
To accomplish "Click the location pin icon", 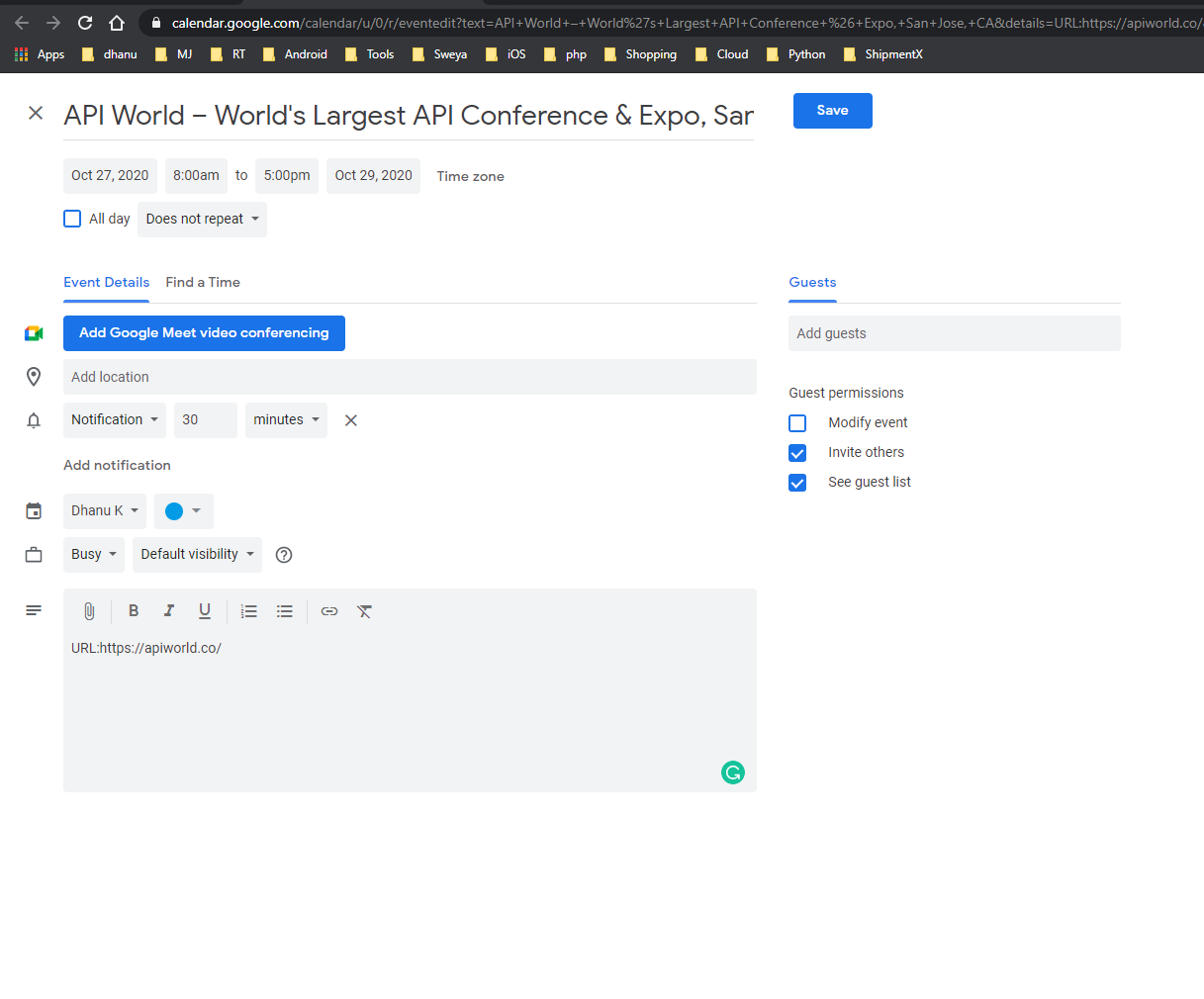I will coord(34,377).
